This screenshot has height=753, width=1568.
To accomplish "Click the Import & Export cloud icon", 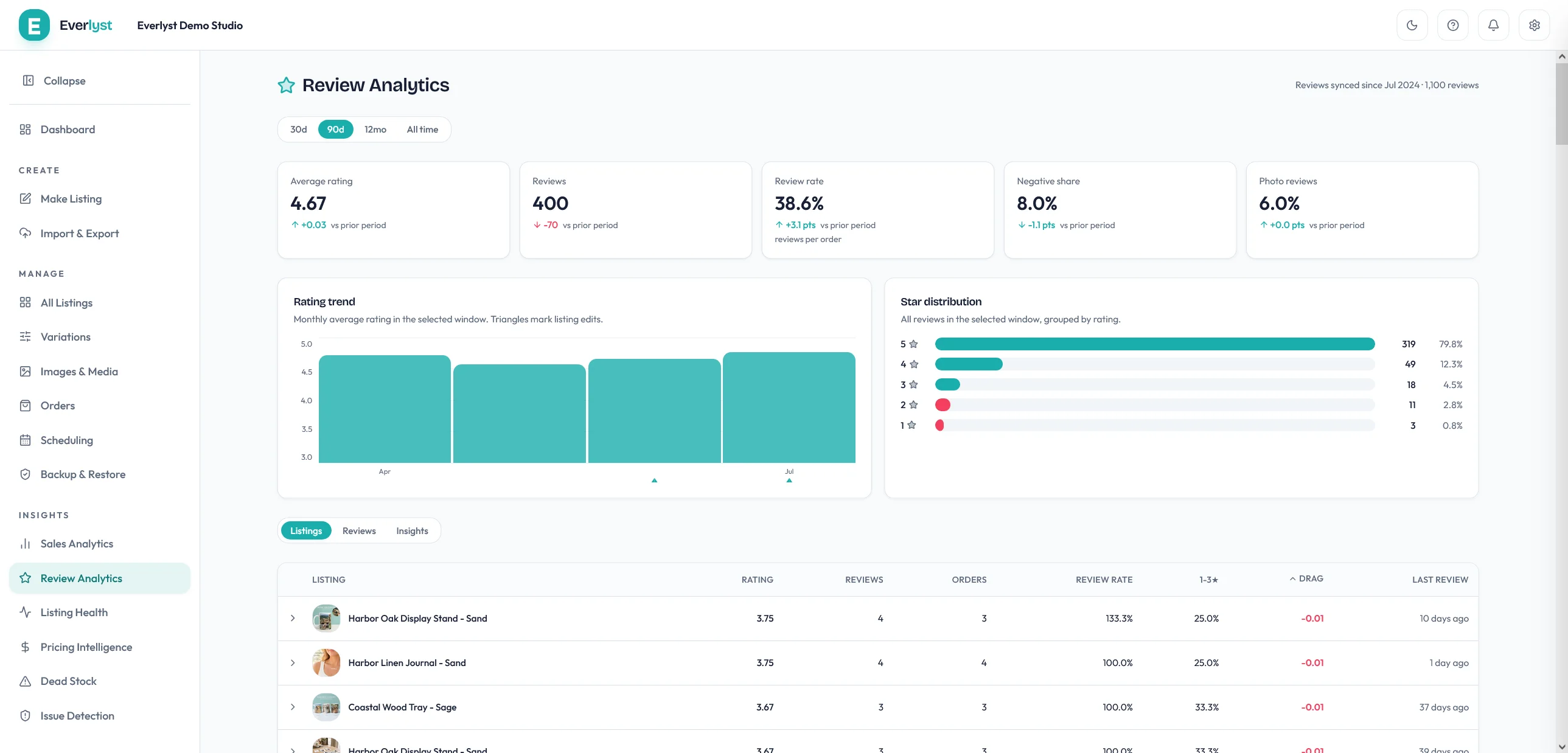I will point(25,233).
